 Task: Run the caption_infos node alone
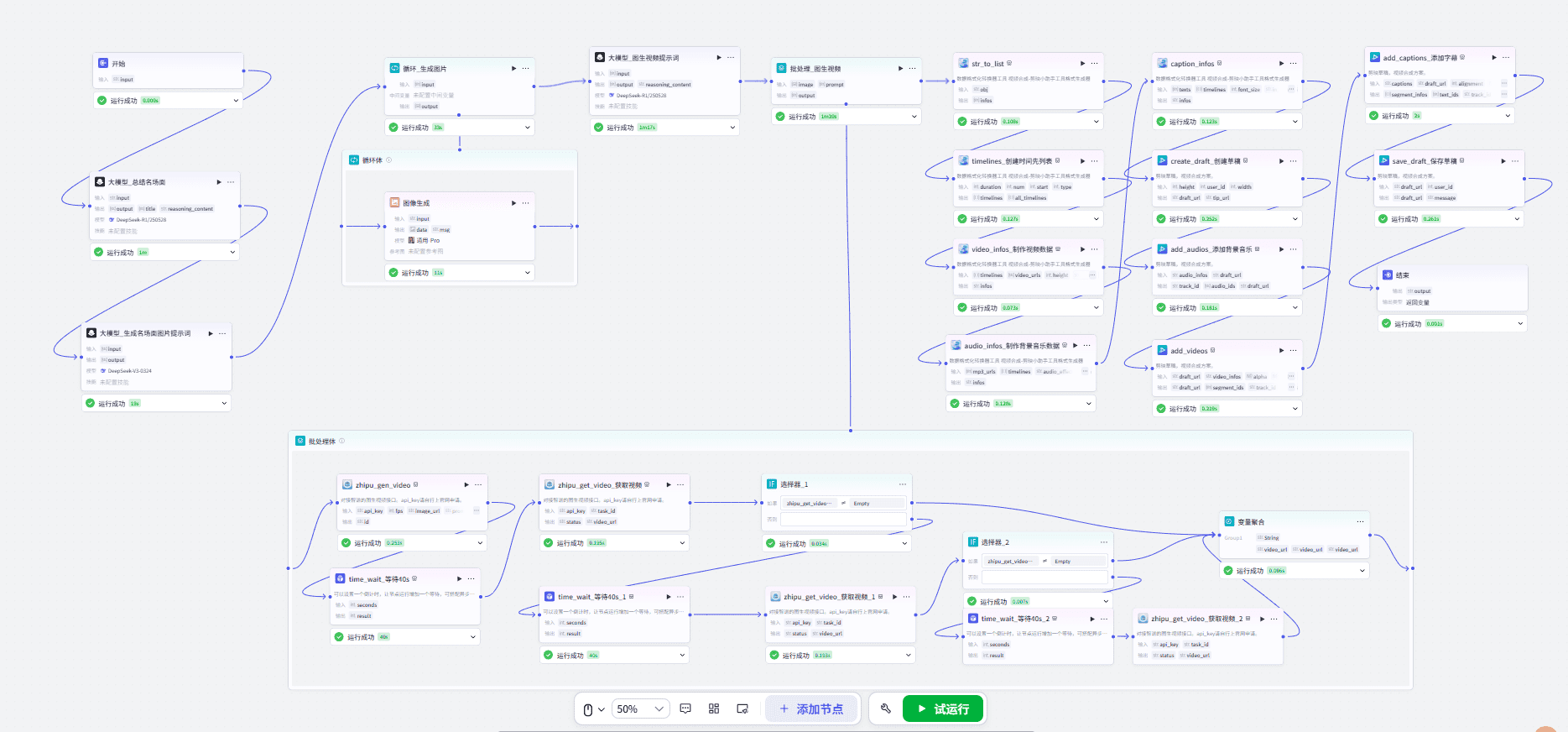pos(1281,64)
